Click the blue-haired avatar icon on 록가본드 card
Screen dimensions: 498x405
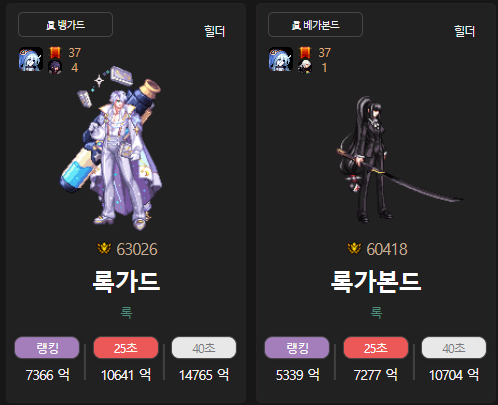pos(281,59)
